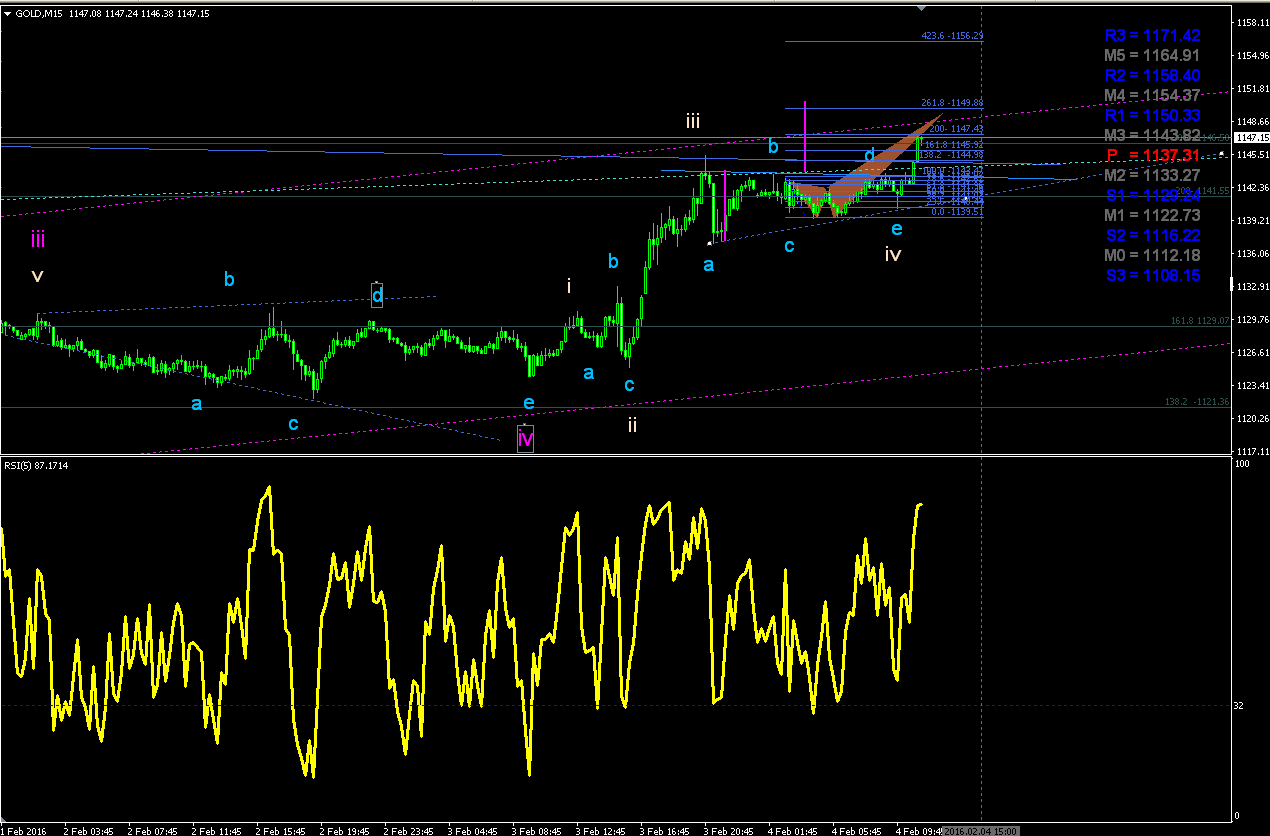
Task: Click the M0 = 1112.18 midpoint label
Action: point(1152,255)
